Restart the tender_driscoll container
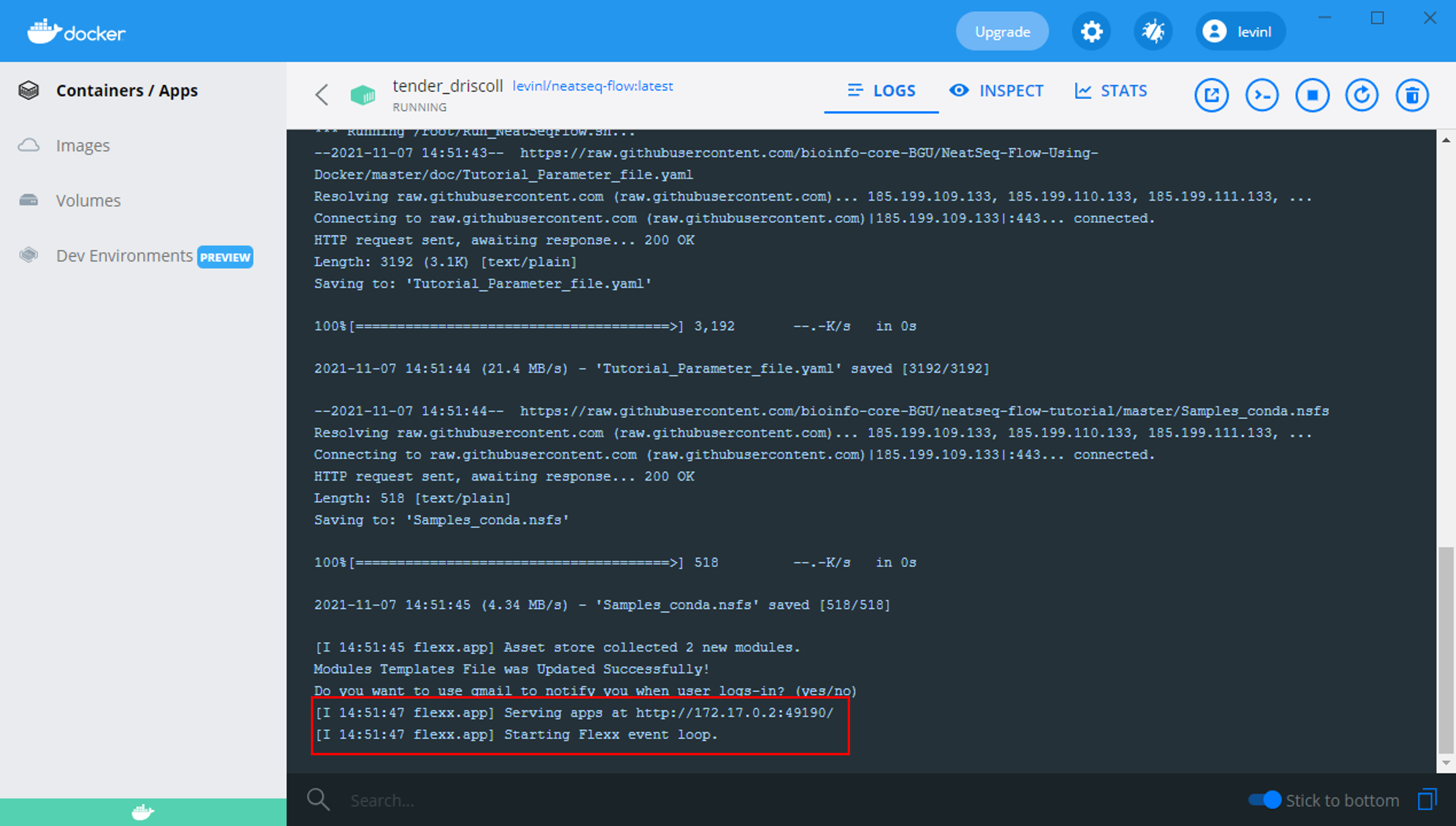Image resolution: width=1456 pixels, height=826 pixels. (x=1362, y=95)
